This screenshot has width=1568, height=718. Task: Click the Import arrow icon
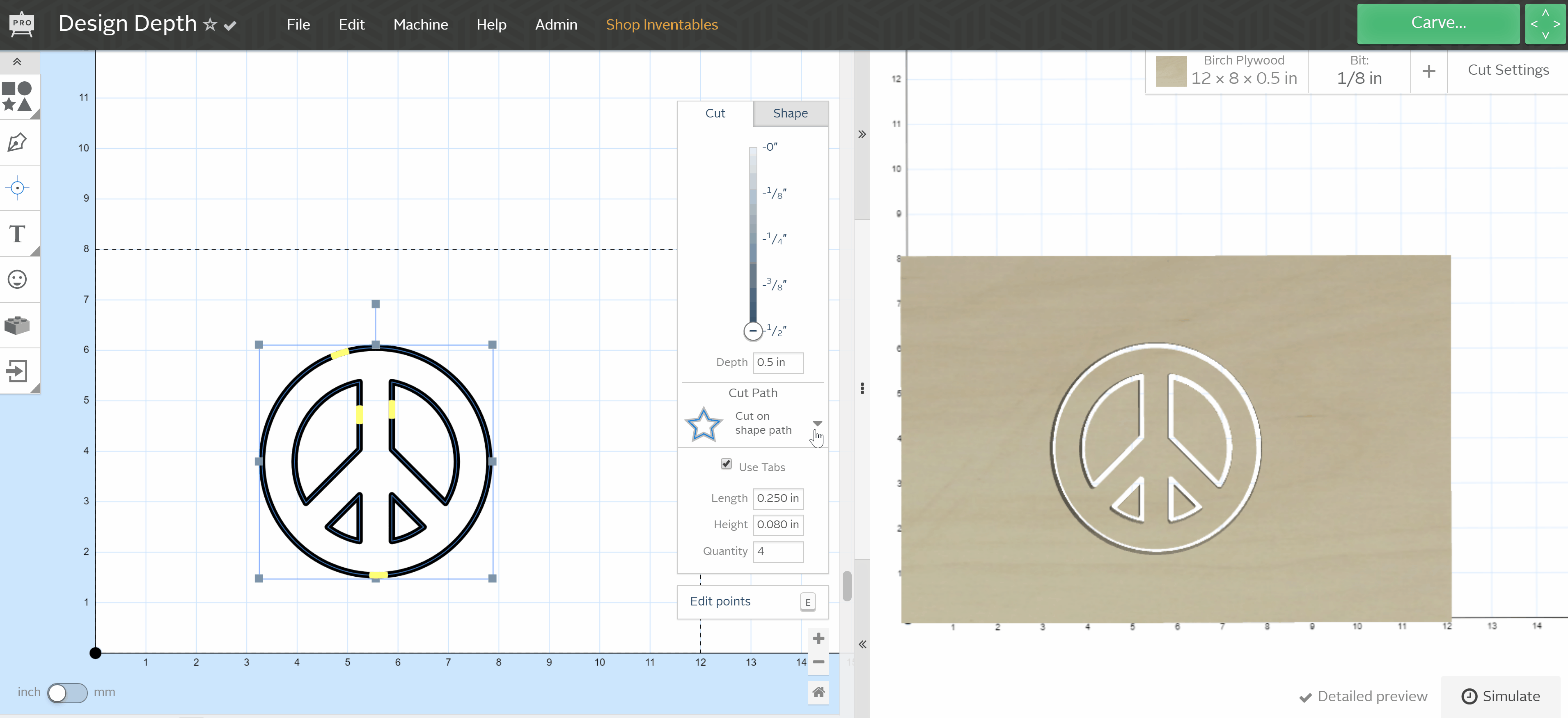tap(17, 371)
